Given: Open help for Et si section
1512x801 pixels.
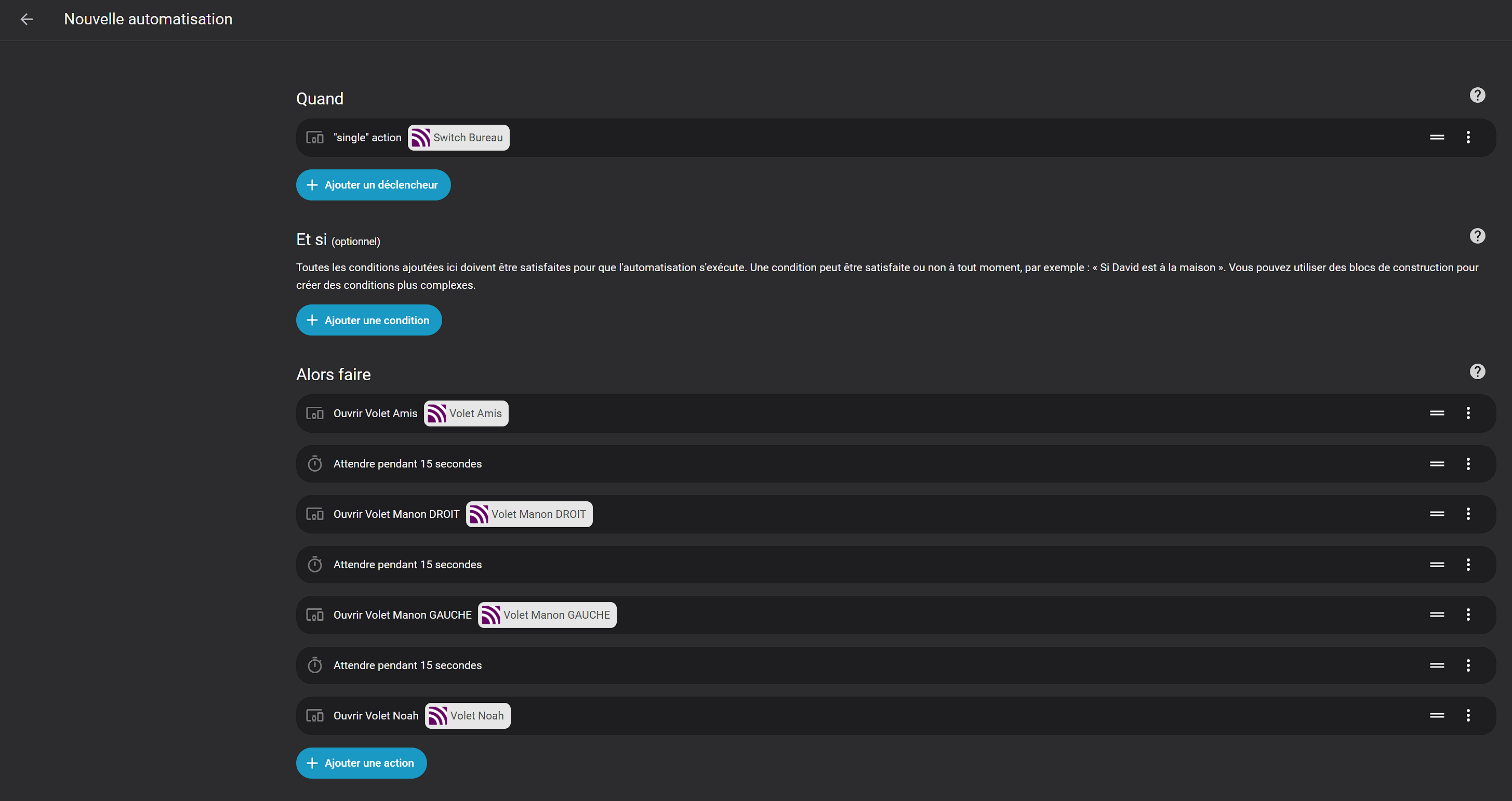Looking at the screenshot, I should 1477,236.
